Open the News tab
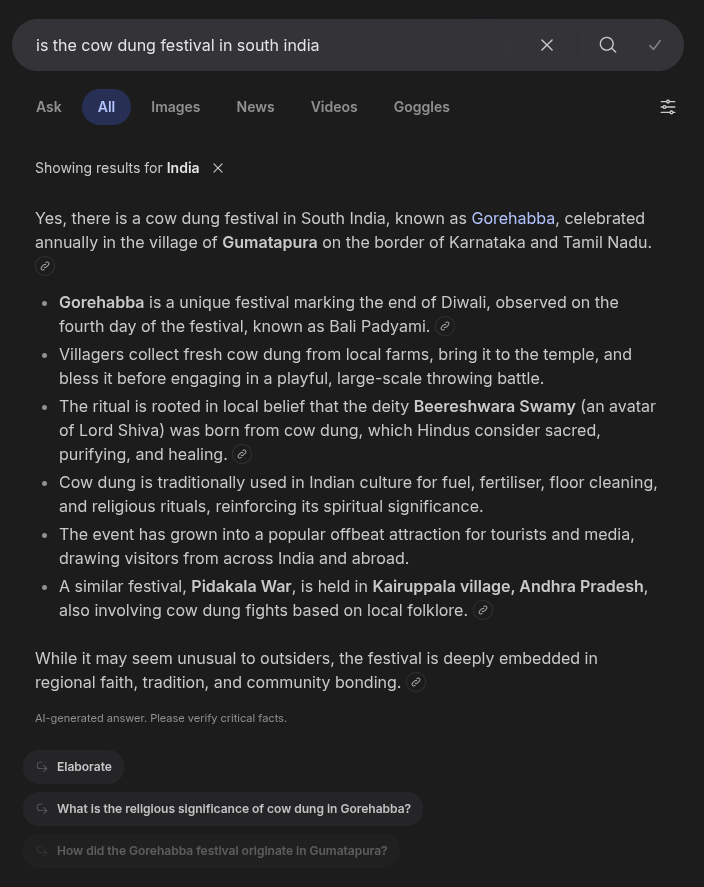 click(x=255, y=107)
